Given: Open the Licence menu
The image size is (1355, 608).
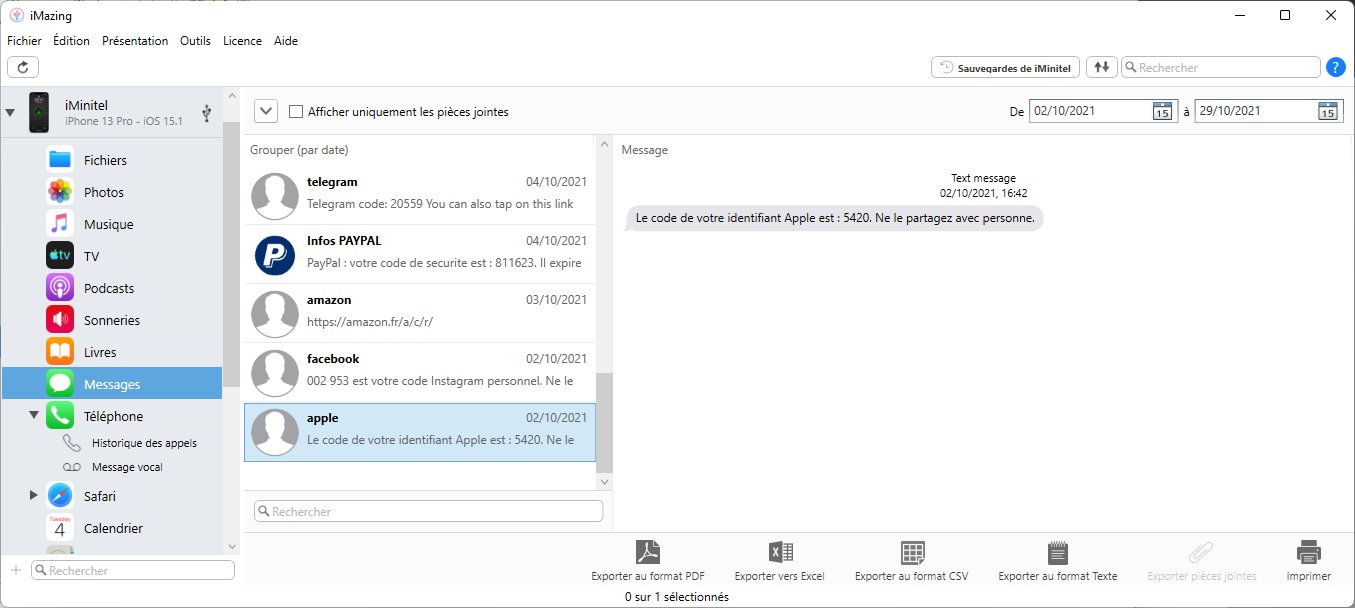Looking at the screenshot, I should click(242, 41).
